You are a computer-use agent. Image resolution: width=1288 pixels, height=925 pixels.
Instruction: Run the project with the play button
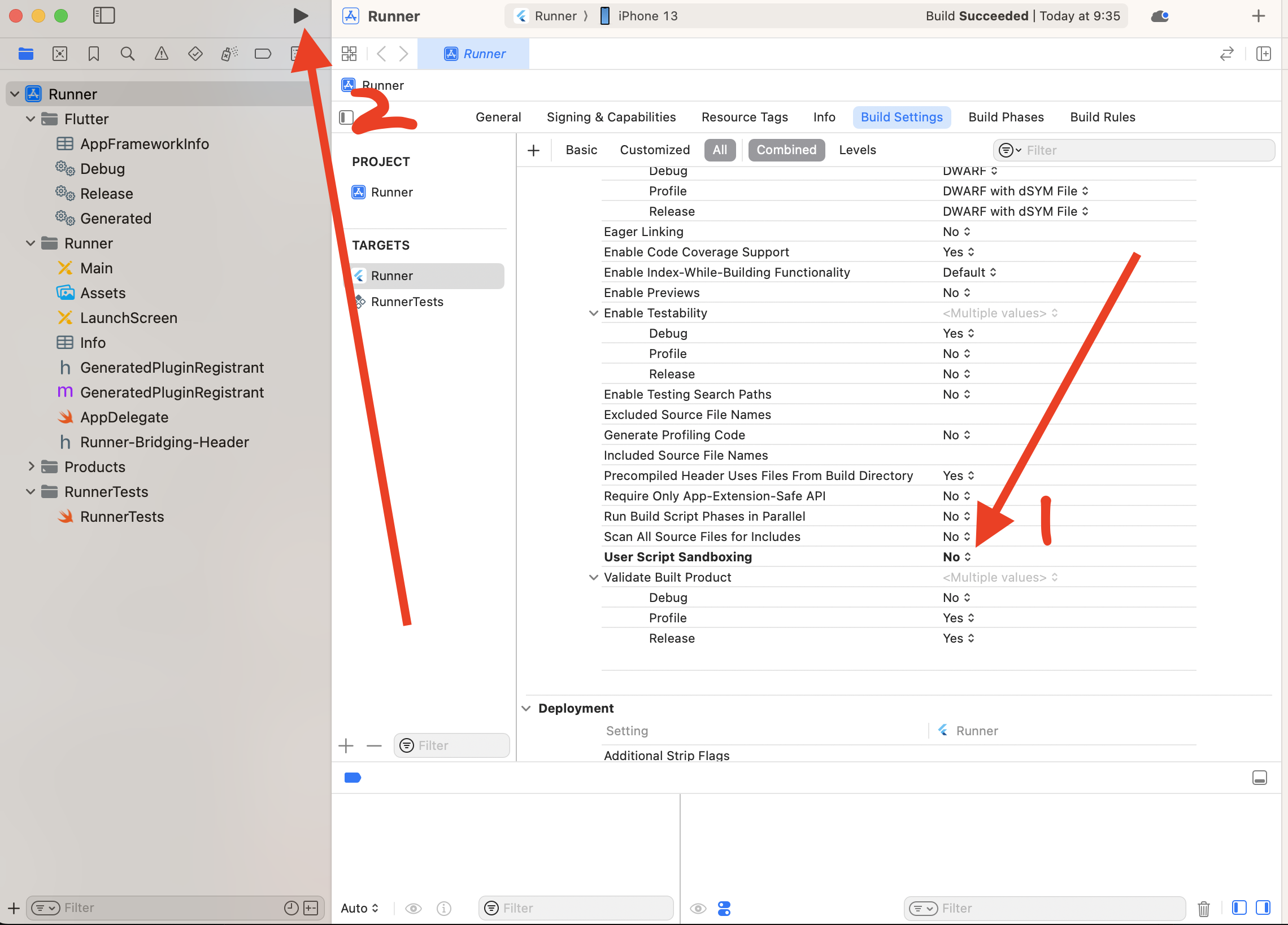point(301,16)
